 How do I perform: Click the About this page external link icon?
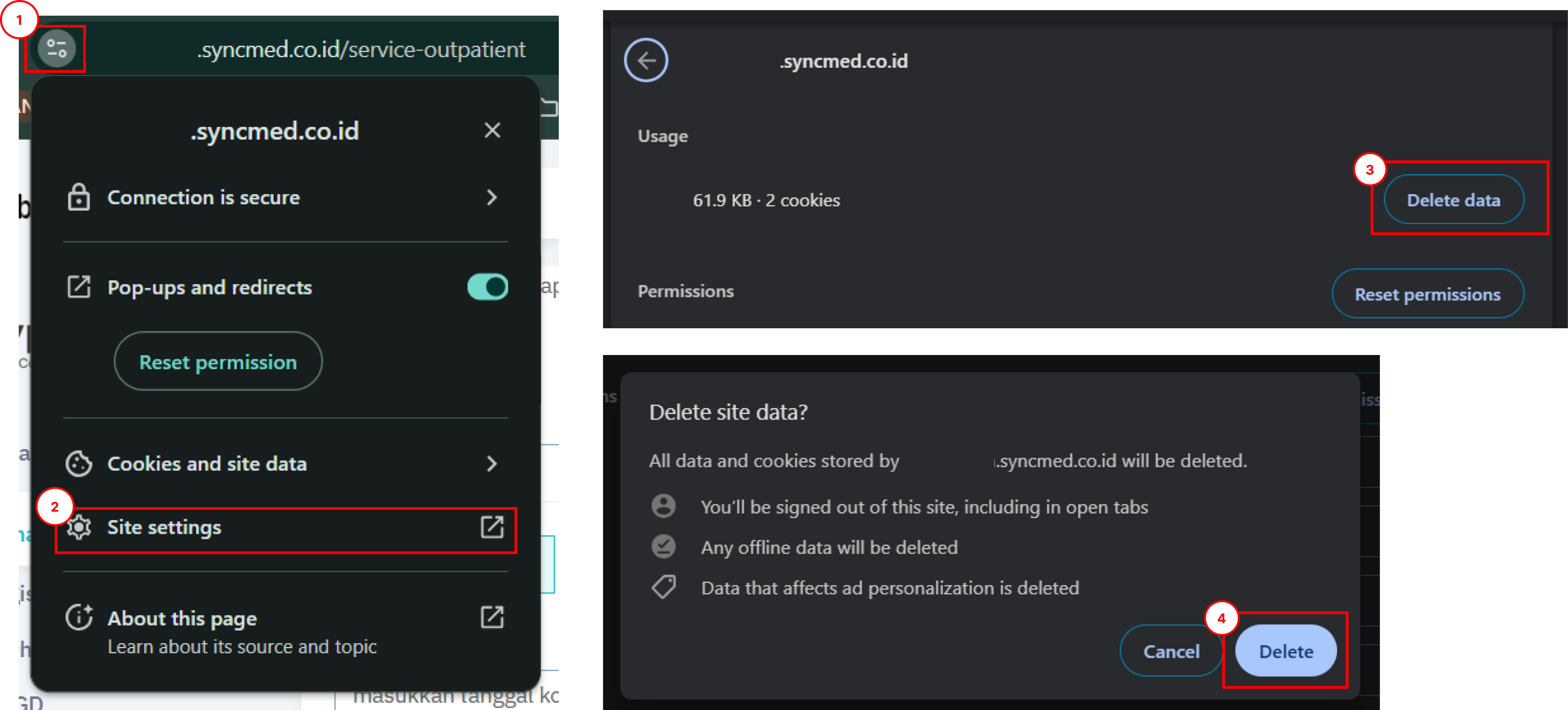492,617
